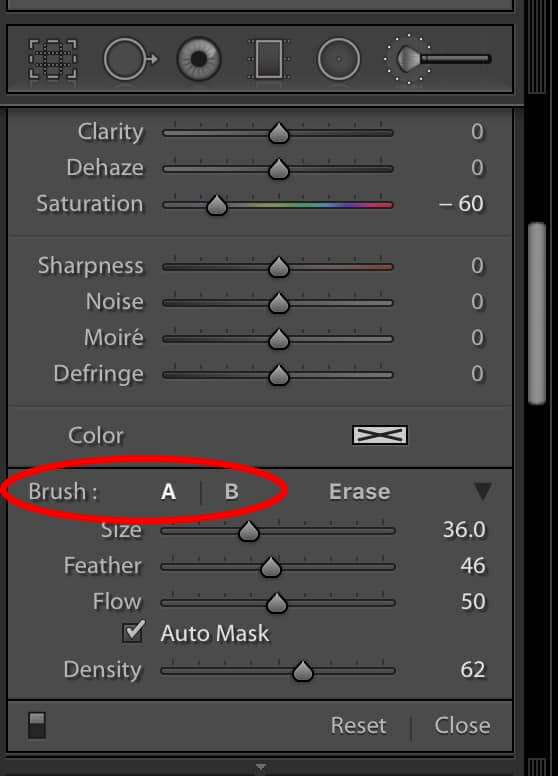
Task: Click the Density slider handle
Action: point(303,671)
